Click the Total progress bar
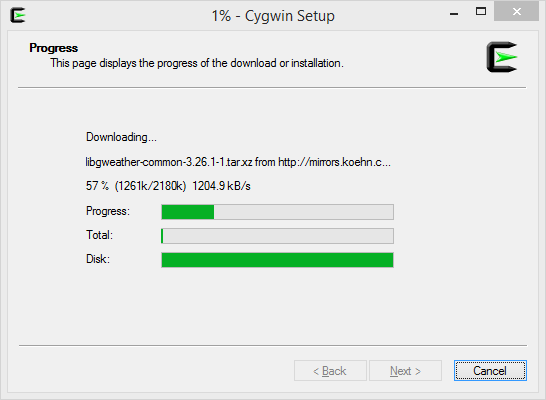 [x=278, y=236]
